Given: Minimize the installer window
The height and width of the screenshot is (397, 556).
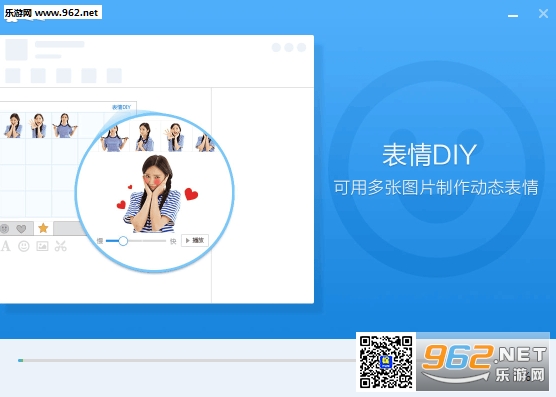Looking at the screenshot, I should [513, 16].
